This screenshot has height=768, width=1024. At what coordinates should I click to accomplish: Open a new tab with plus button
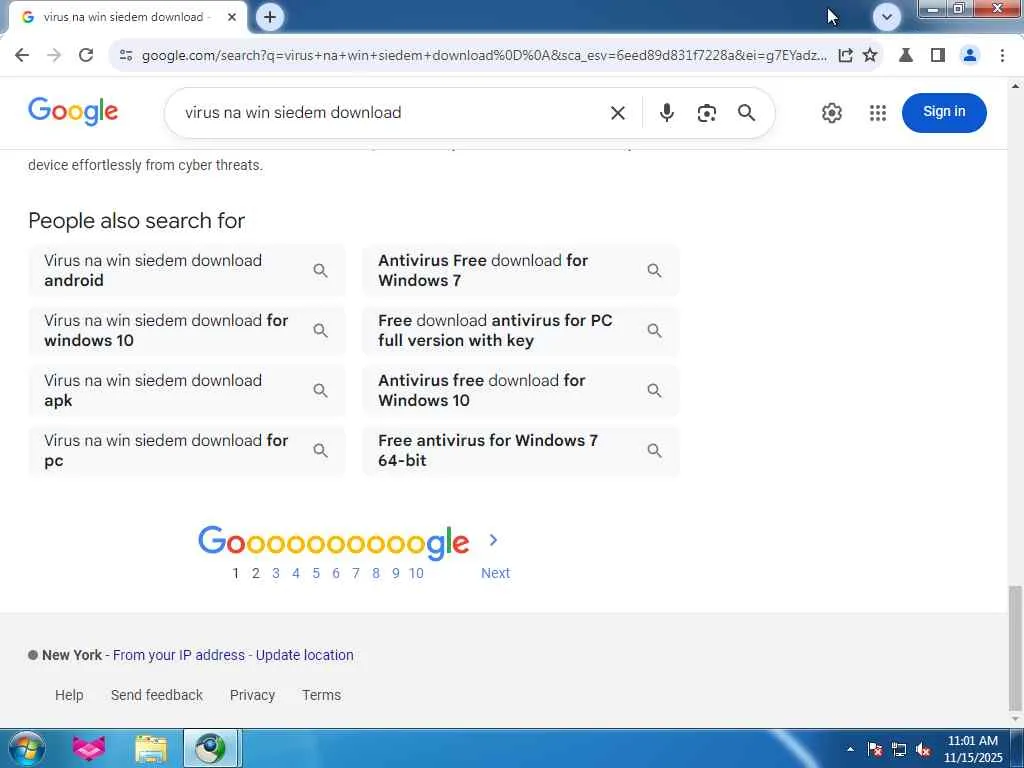point(270,17)
